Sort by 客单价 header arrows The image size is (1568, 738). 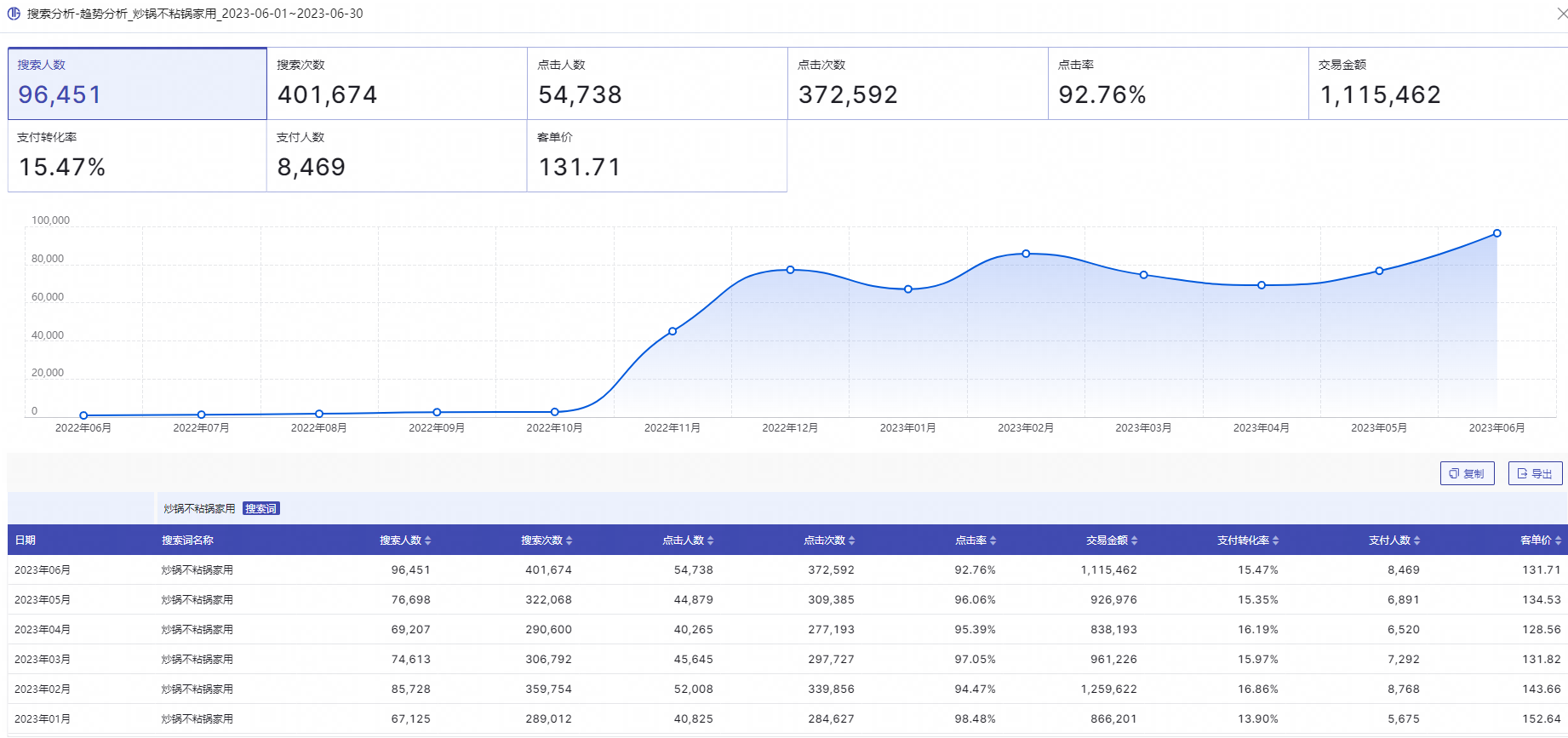click(1559, 541)
